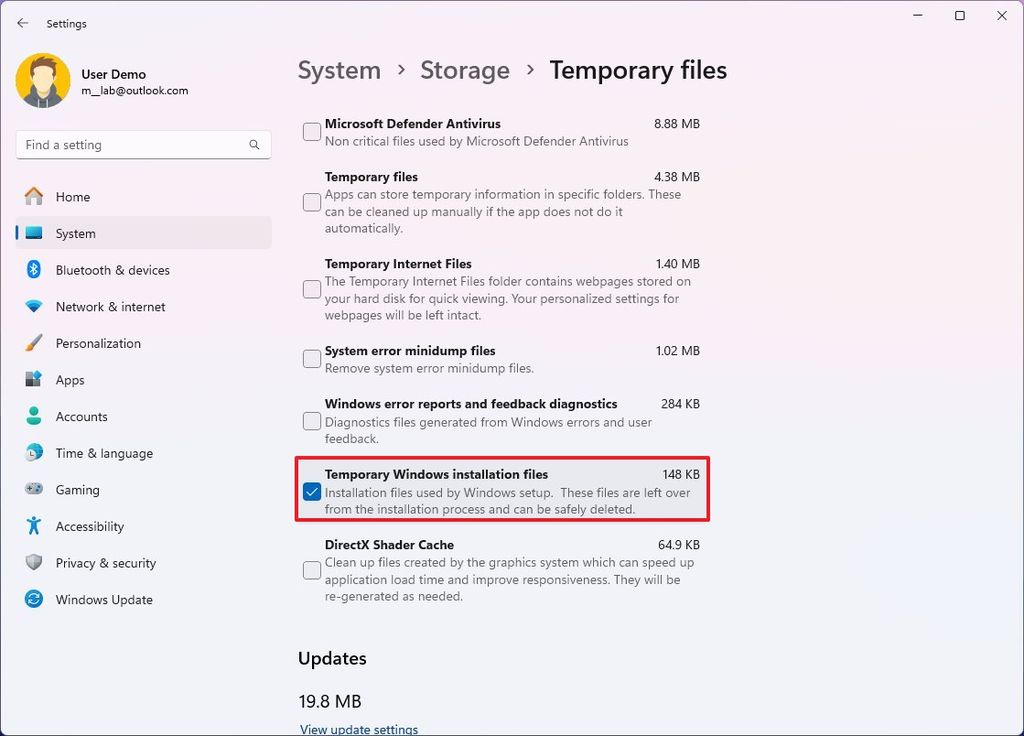Open the User Demo account picture
Viewport: 1024px width, 736px height.
(42, 80)
